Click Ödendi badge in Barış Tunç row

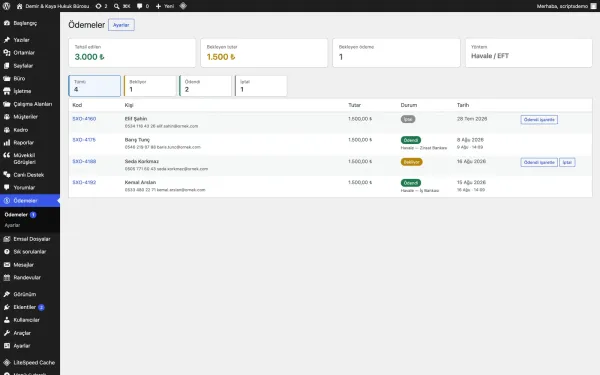coord(411,140)
